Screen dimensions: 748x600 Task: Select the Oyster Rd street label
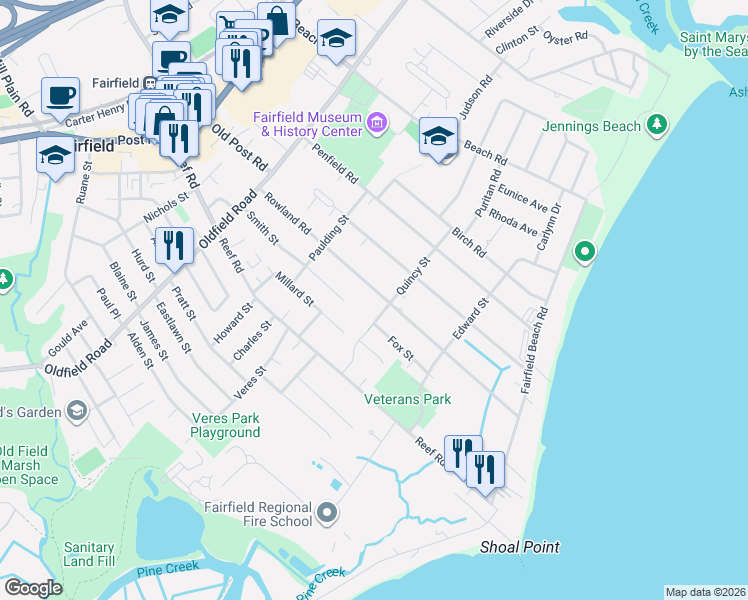pos(565,38)
